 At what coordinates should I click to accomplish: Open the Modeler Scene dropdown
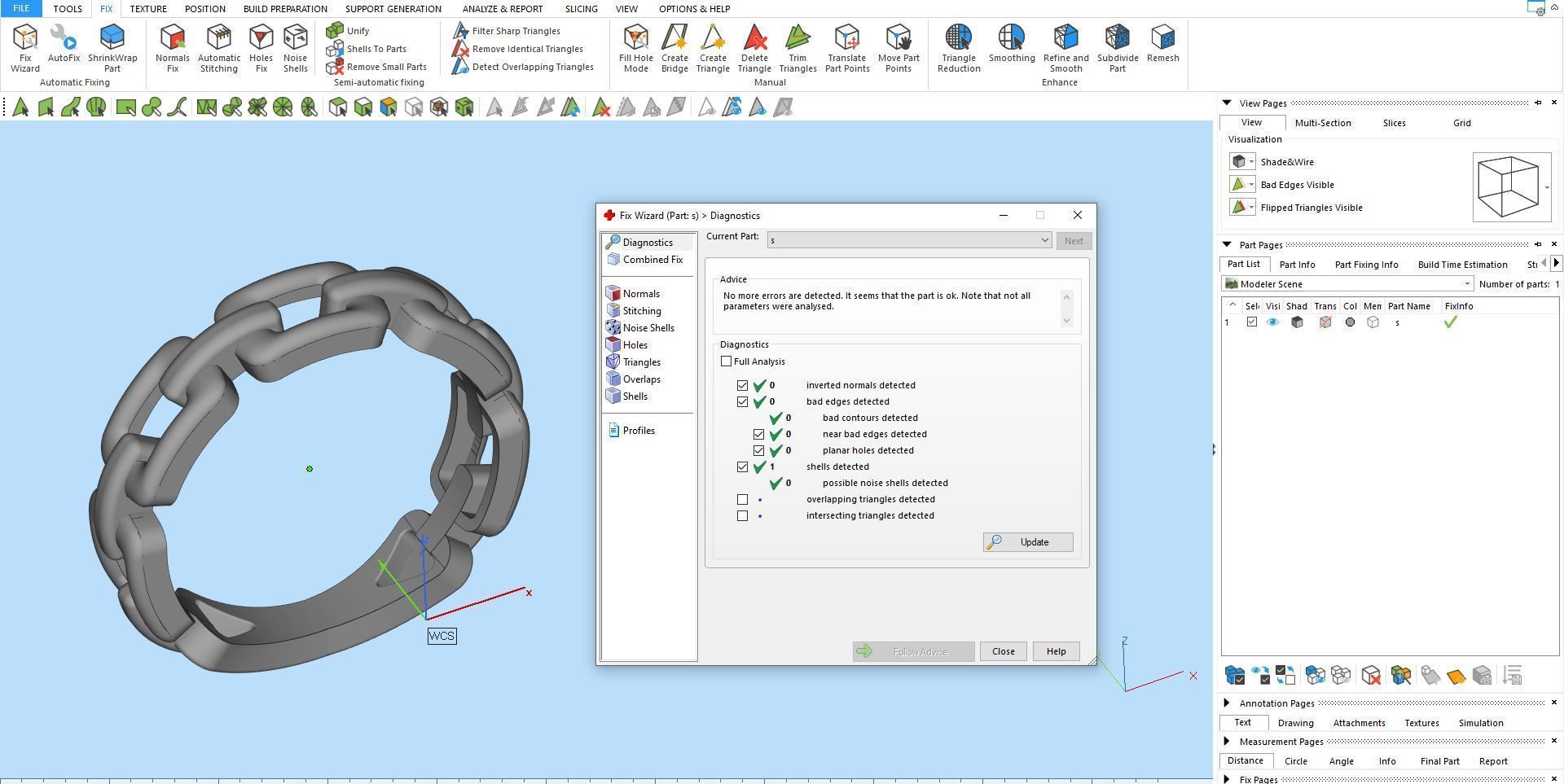tap(1347, 284)
